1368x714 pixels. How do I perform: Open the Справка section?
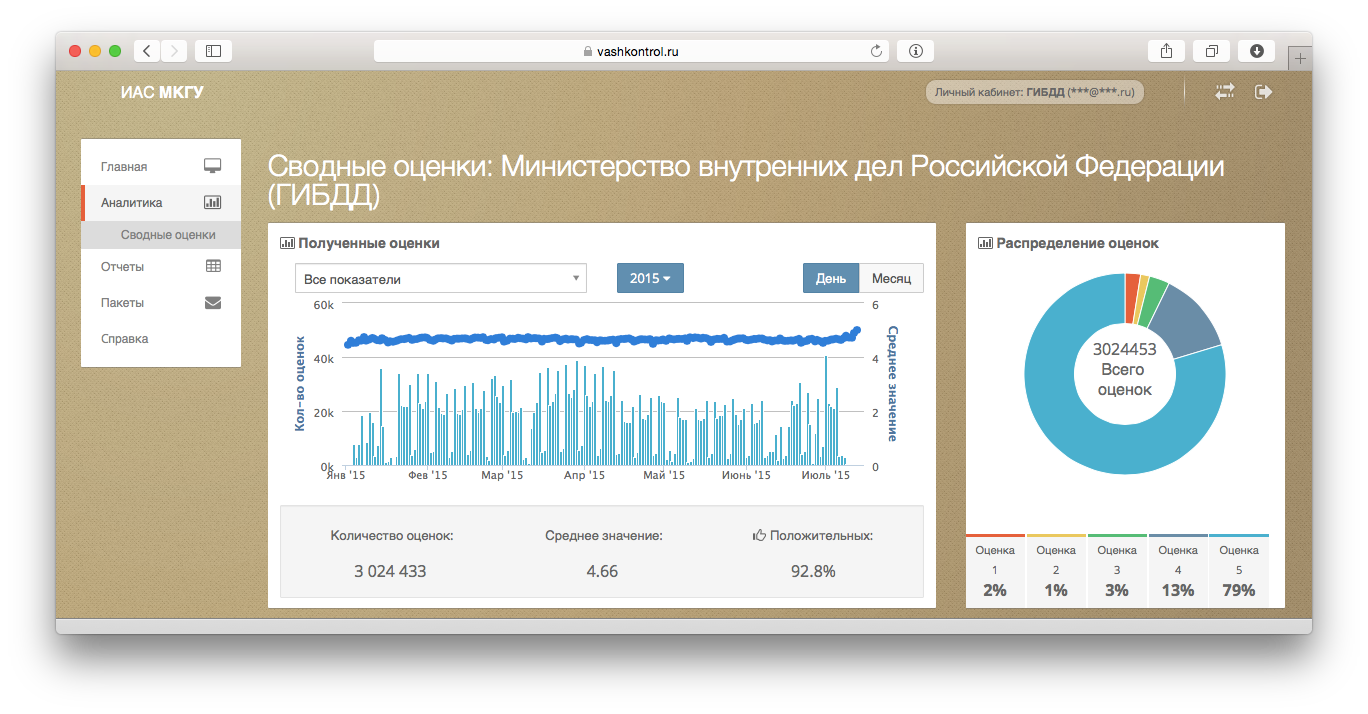click(125, 338)
